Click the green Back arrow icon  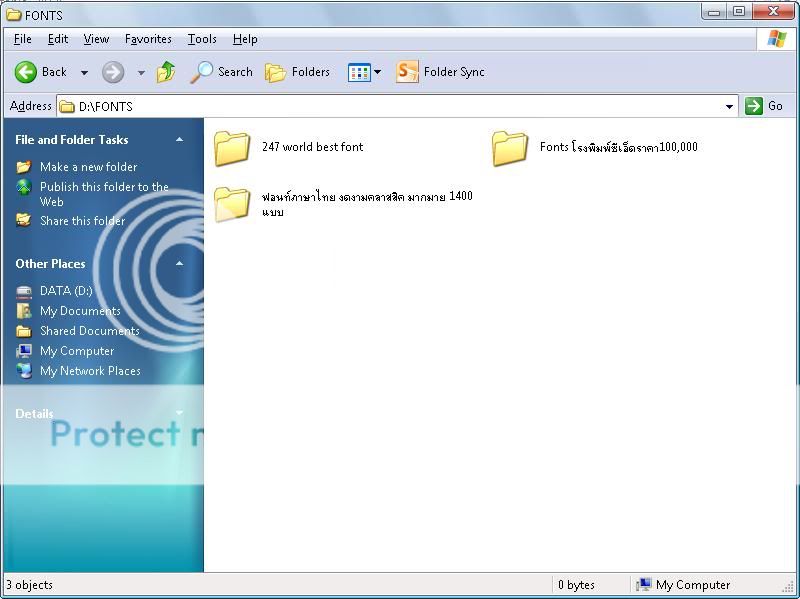[26, 72]
